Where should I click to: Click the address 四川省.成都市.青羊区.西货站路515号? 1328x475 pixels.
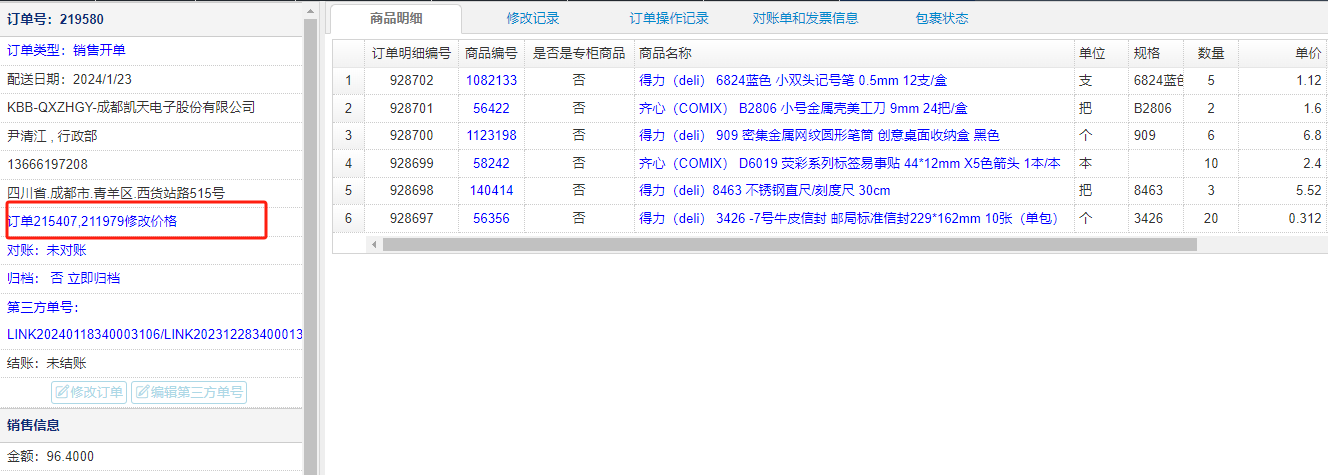point(116,193)
